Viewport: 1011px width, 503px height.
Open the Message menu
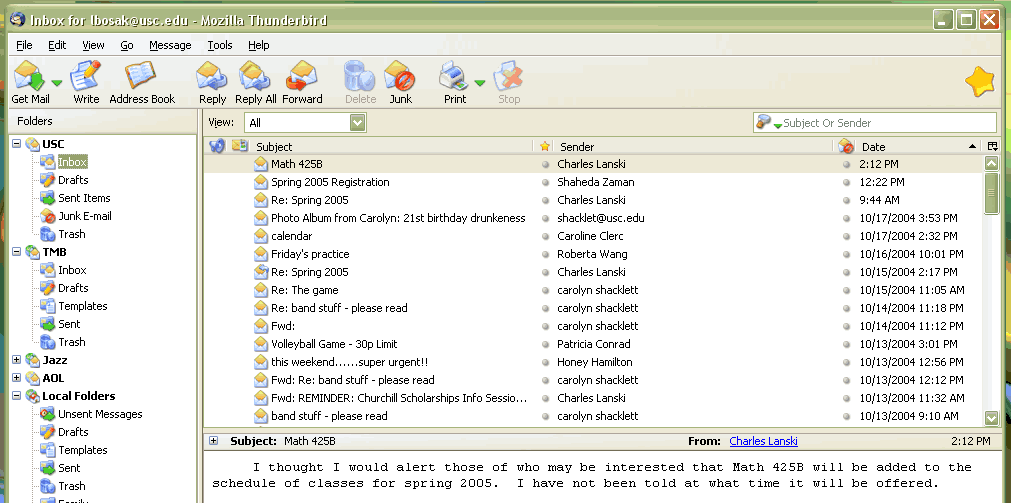click(x=170, y=45)
